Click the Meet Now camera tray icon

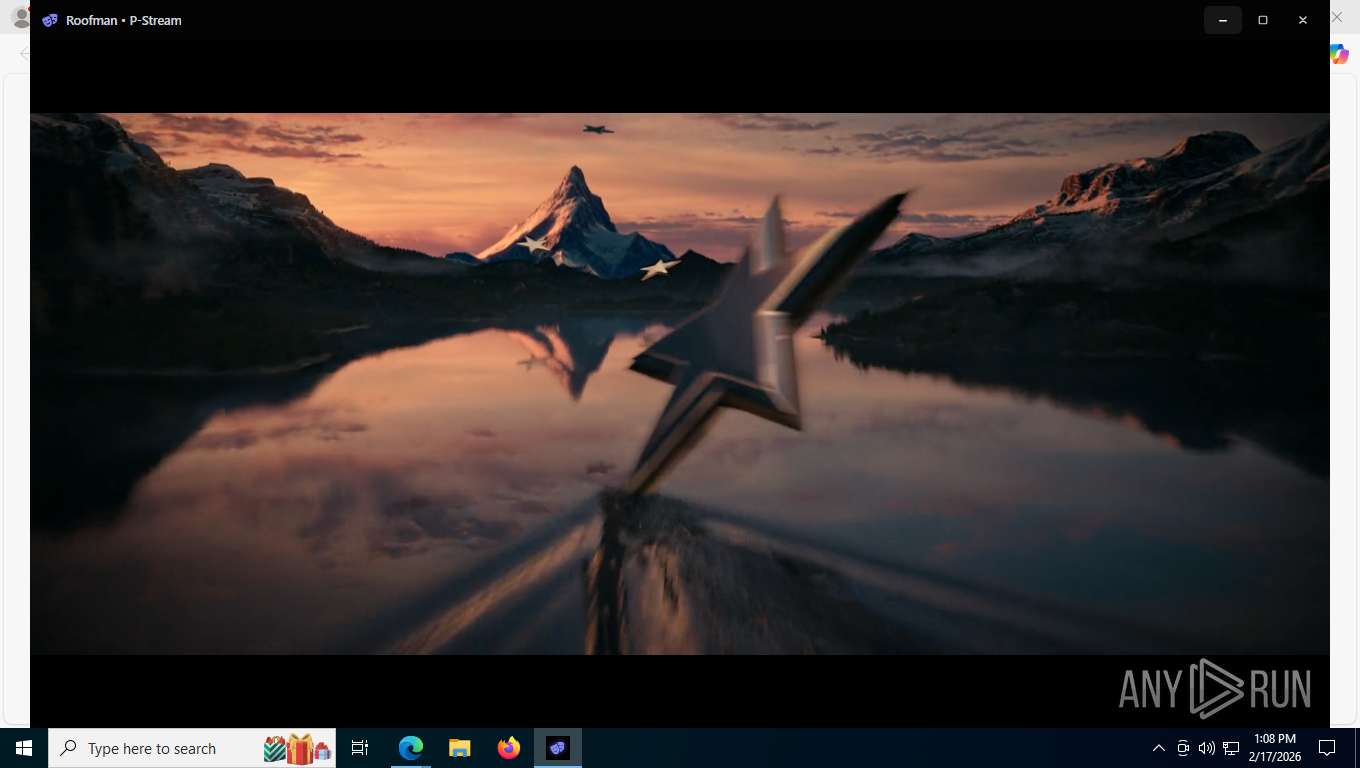click(1183, 748)
